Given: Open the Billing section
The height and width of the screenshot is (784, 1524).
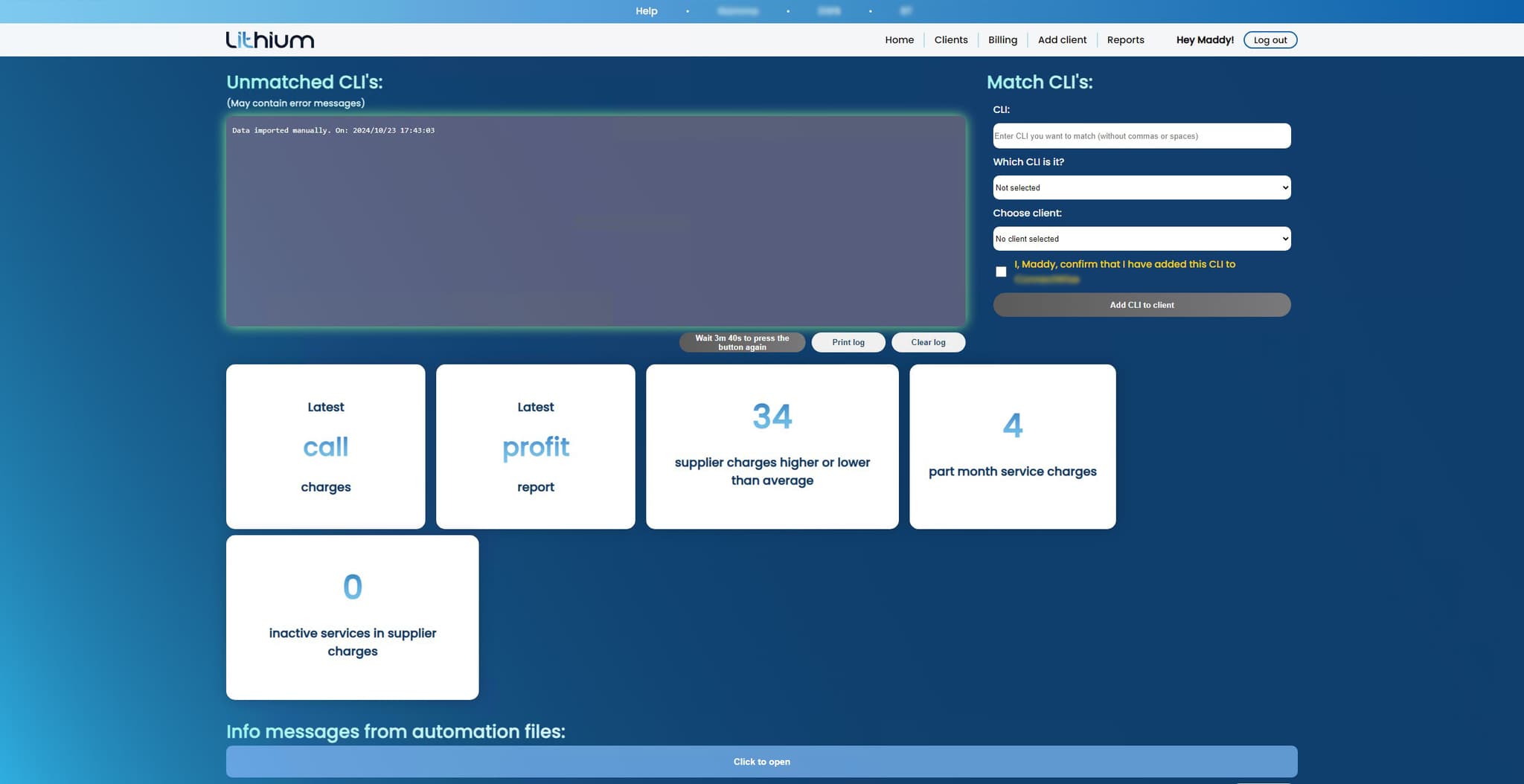Looking at the screenshot, I should [x=1002, y=39].
